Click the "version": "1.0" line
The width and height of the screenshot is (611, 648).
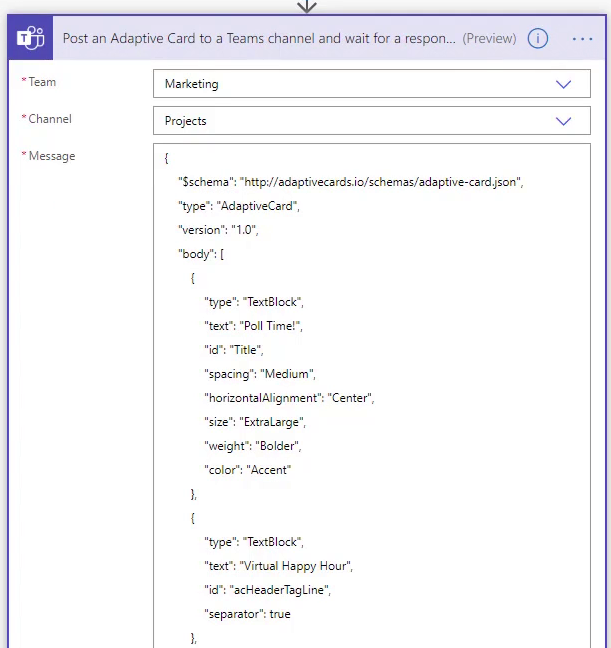pos(218,230)
